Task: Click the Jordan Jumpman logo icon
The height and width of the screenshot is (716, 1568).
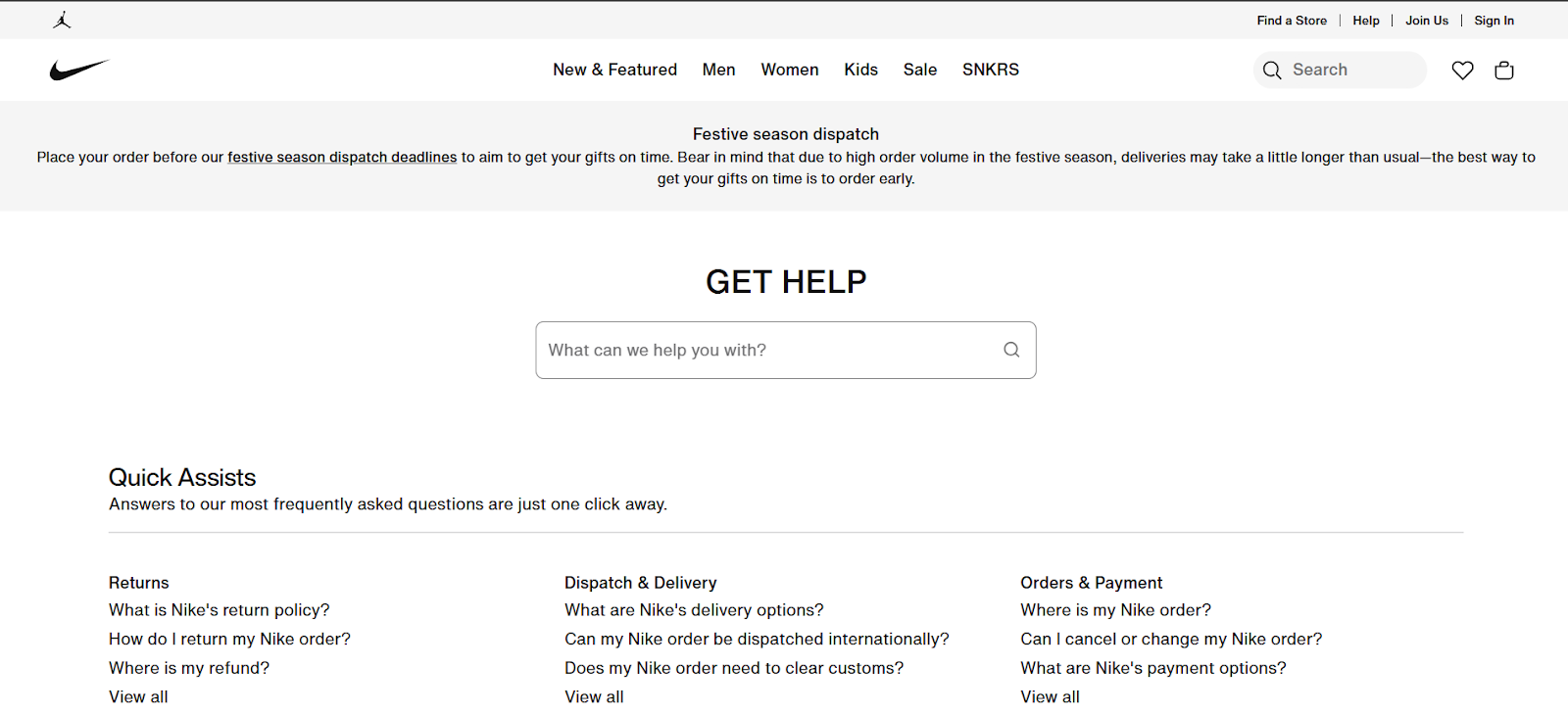Action: click(x=62, y=20)
